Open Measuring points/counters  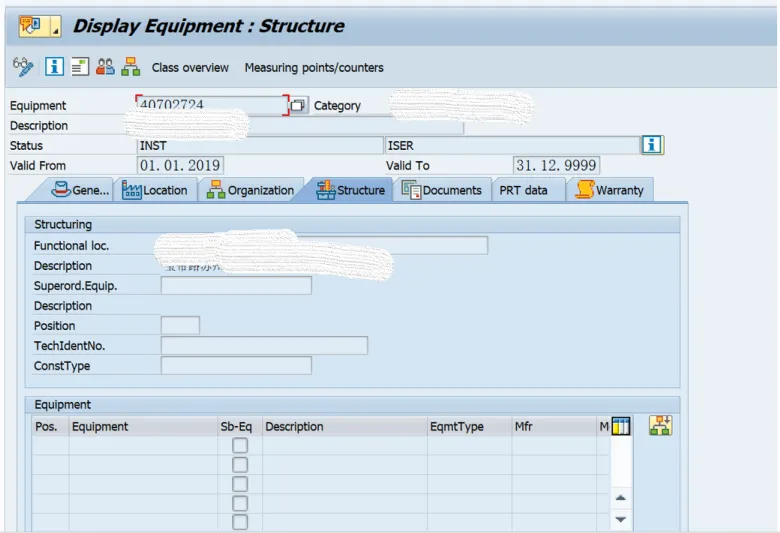pyautogui.click(x=314, y=68)
